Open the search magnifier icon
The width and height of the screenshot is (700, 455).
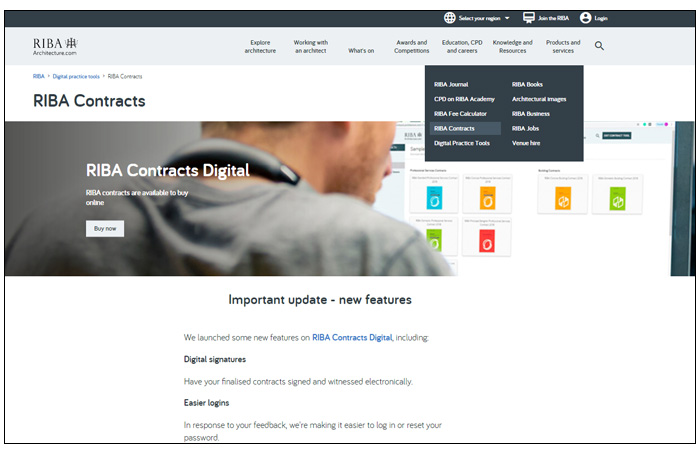[599, 46]
